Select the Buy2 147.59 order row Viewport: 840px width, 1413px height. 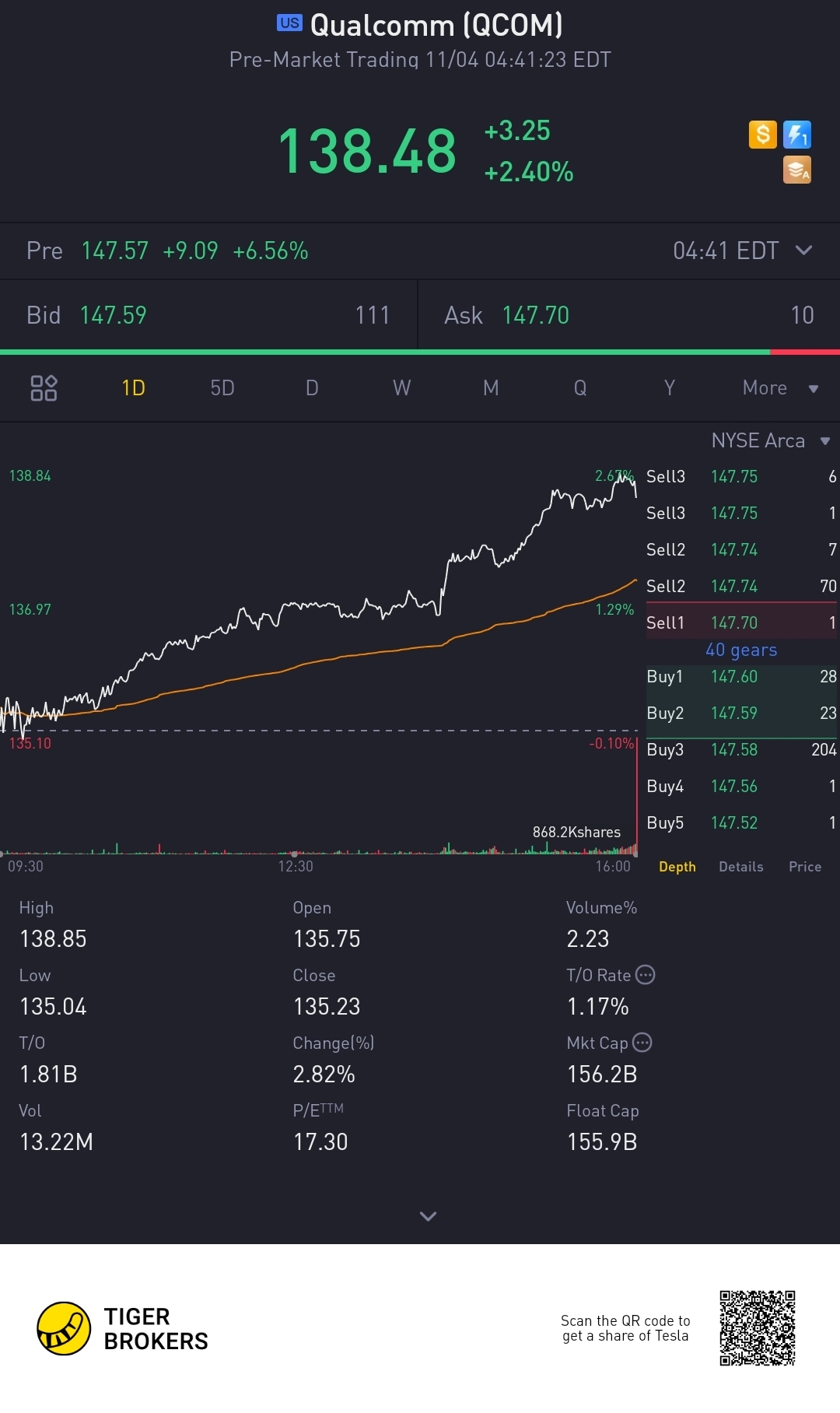(x=741, y=713)
